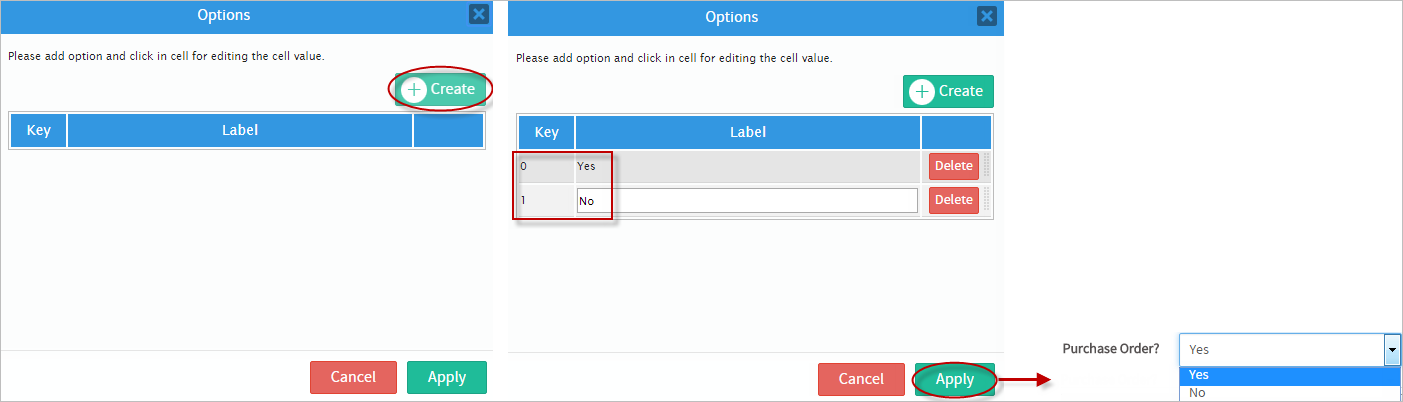Choose No from the Purchase Order list
The height and width of the screenshot is (402, 1403).
(1198, 393)
